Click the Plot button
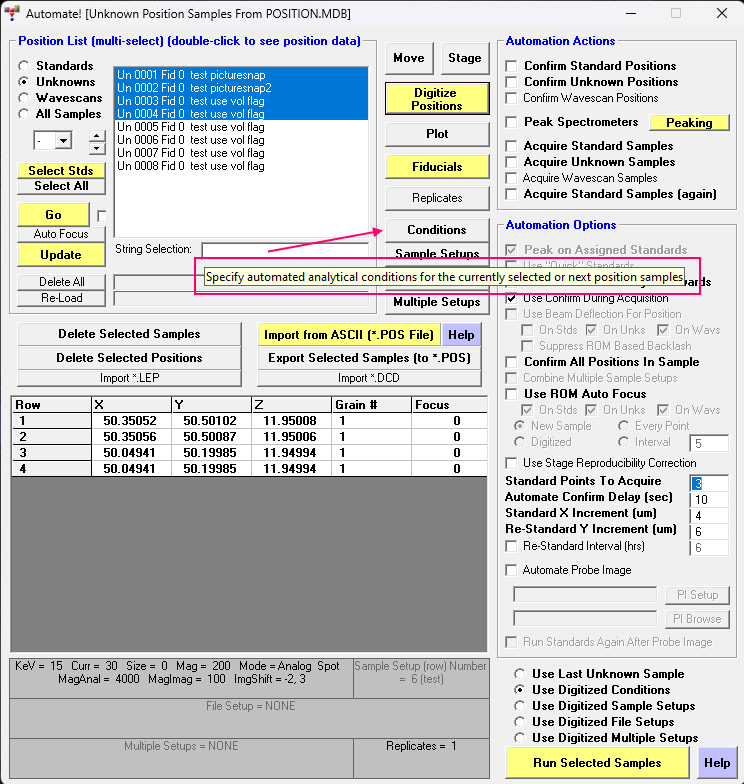Screen dimensions: 744x784 (x=436, y=134)
